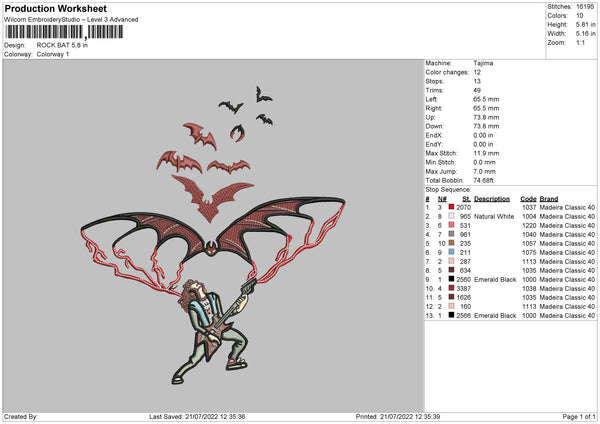
Task: Click the St. column header
Action: [x=463, y=198]
